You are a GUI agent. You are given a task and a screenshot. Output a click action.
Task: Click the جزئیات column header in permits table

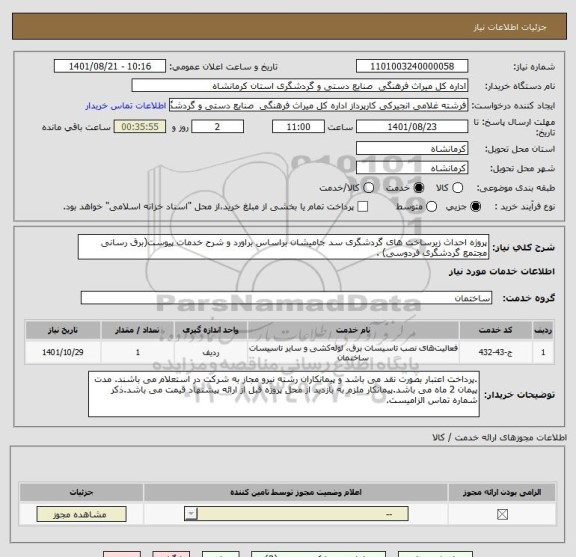click(x=82, y=492)
